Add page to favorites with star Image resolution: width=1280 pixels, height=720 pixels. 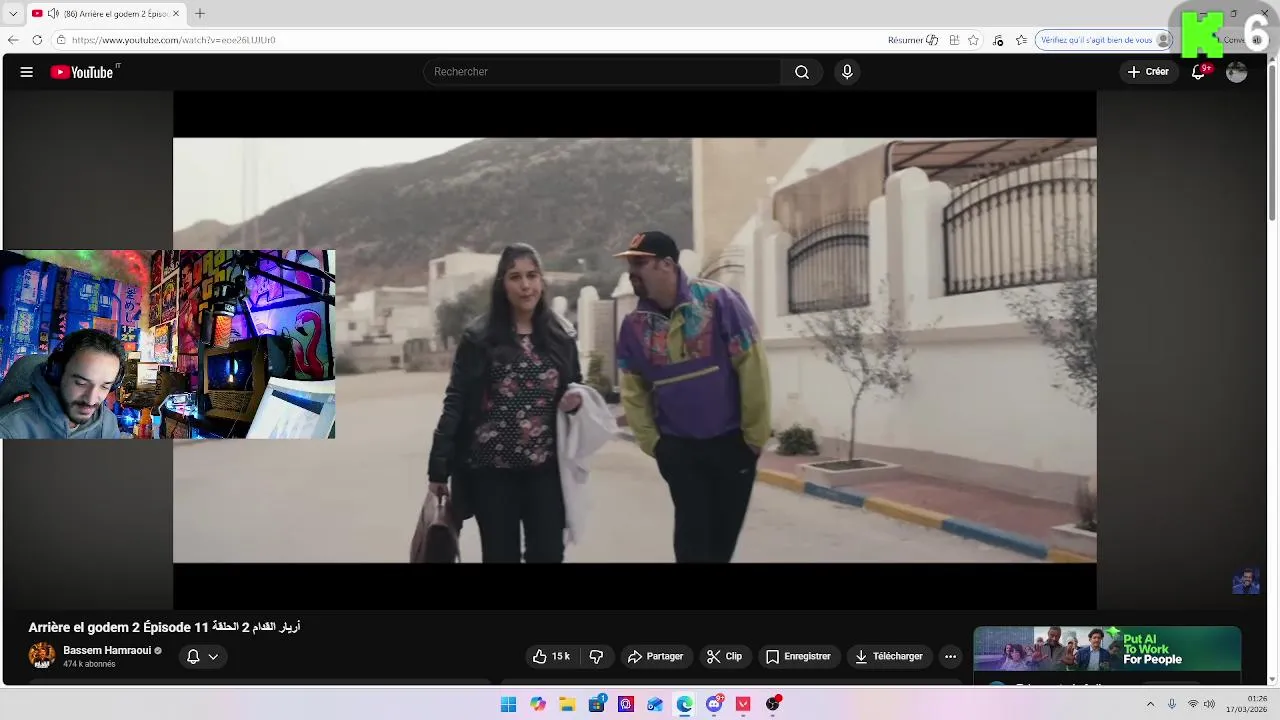click(x=973, y=40)
